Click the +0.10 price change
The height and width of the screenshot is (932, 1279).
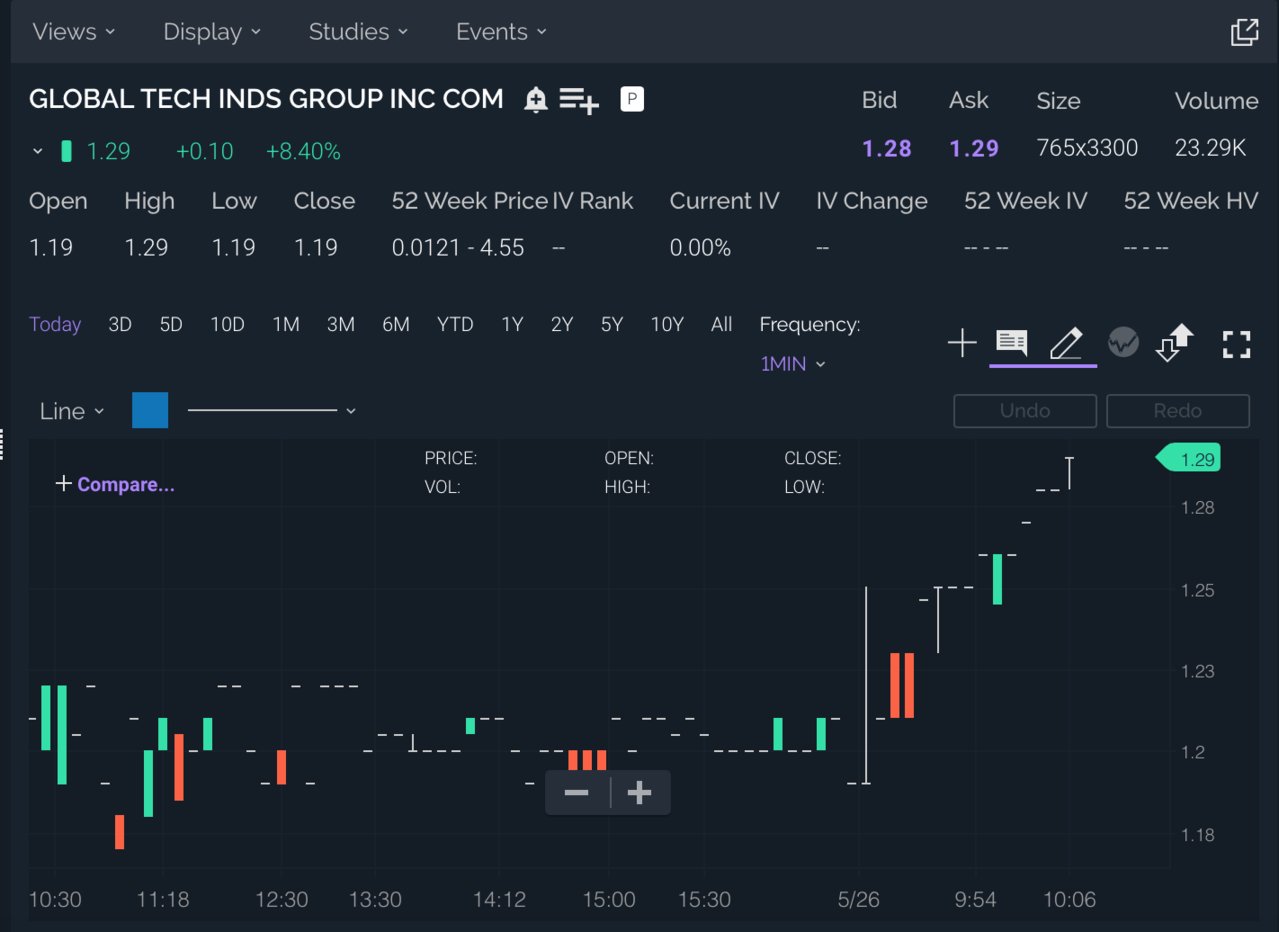coord(204,152)
